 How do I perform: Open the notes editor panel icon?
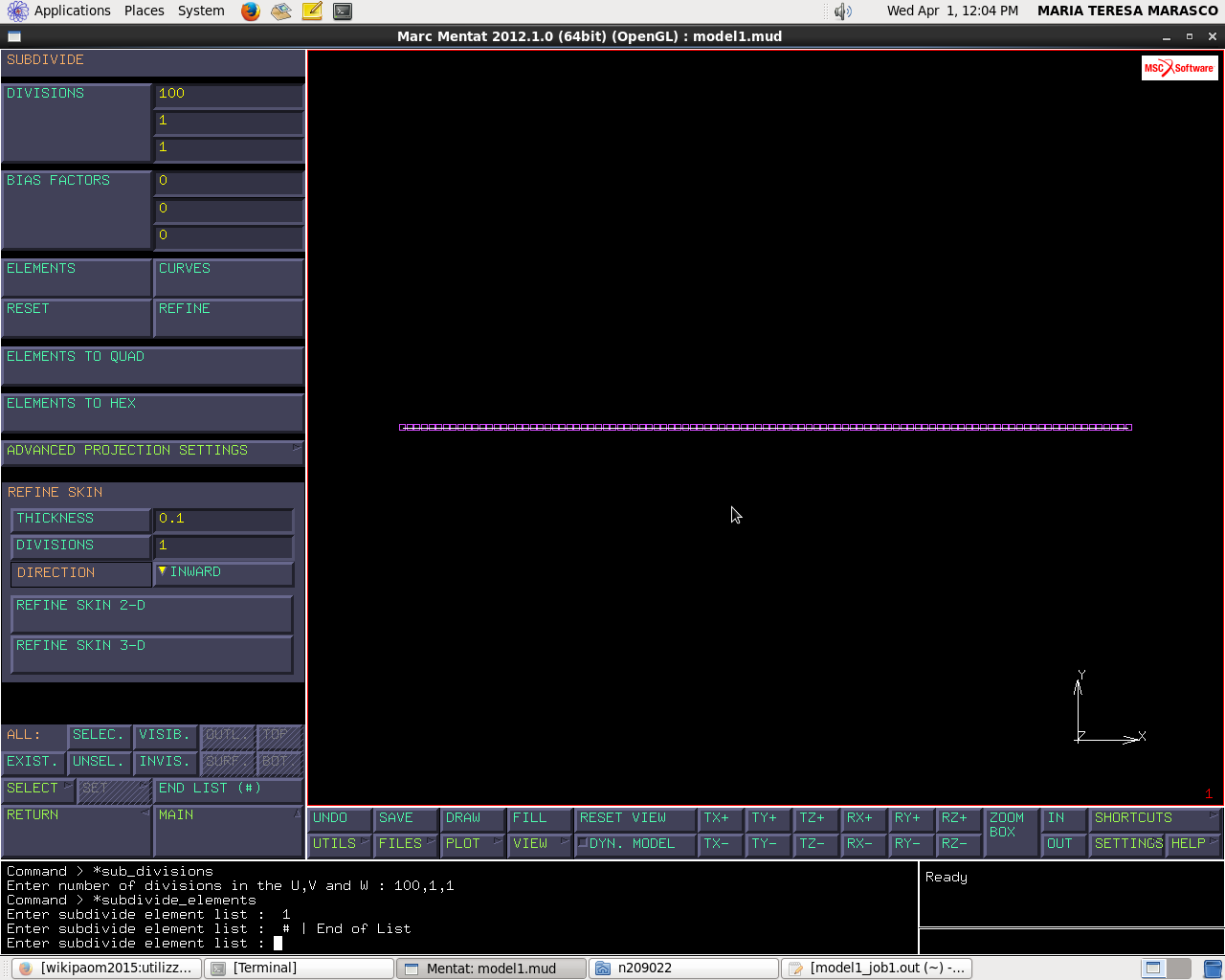(x=312, y=11)
